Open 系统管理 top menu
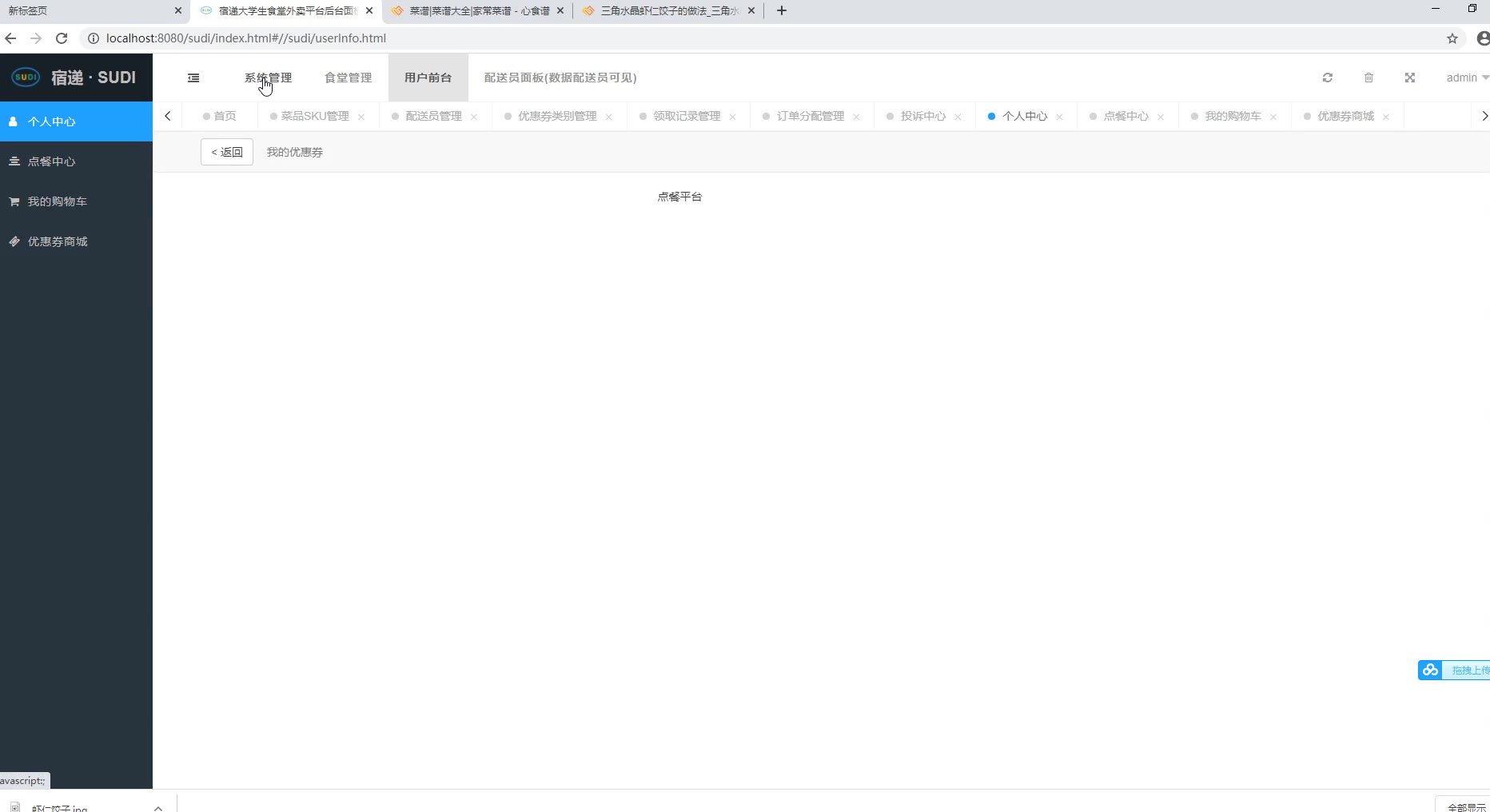The image size is (1490, 812). 268,78
